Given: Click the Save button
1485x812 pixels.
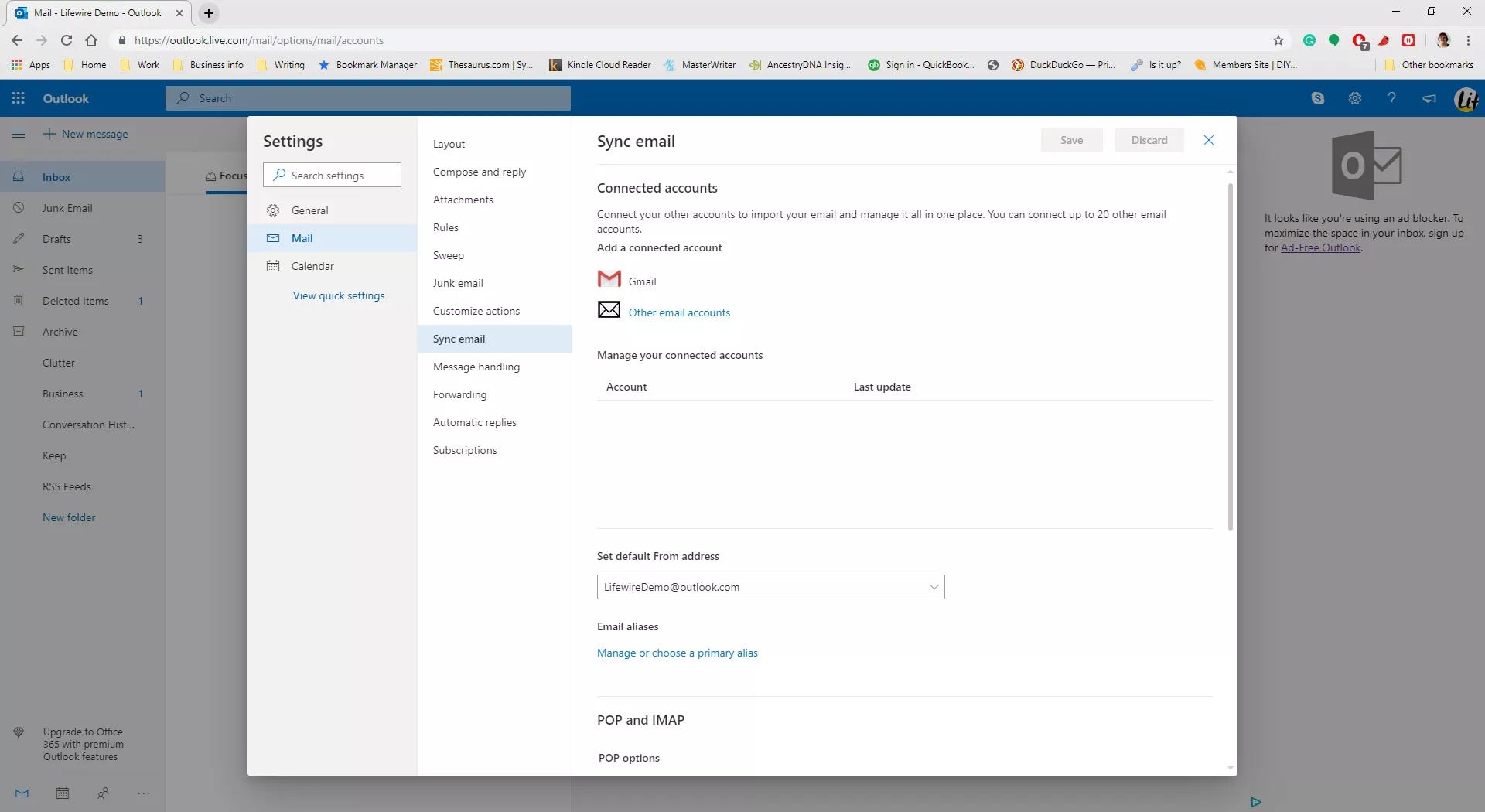Looking at the screenshot, I should 1071,140.
